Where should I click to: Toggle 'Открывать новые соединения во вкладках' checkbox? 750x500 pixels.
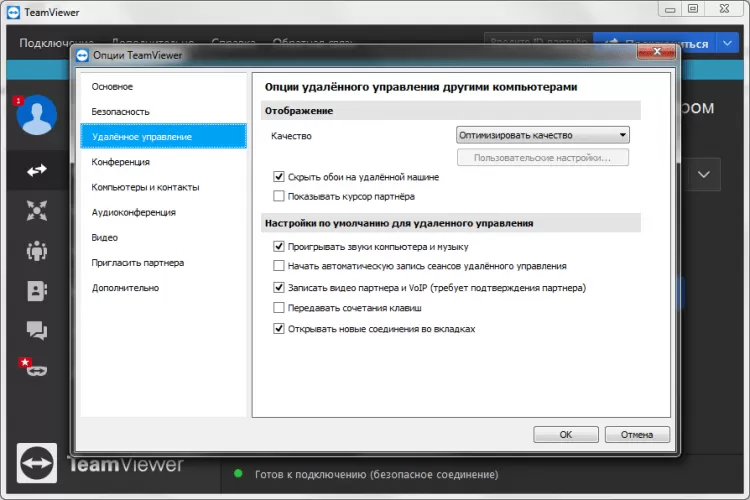pos(279,329)
